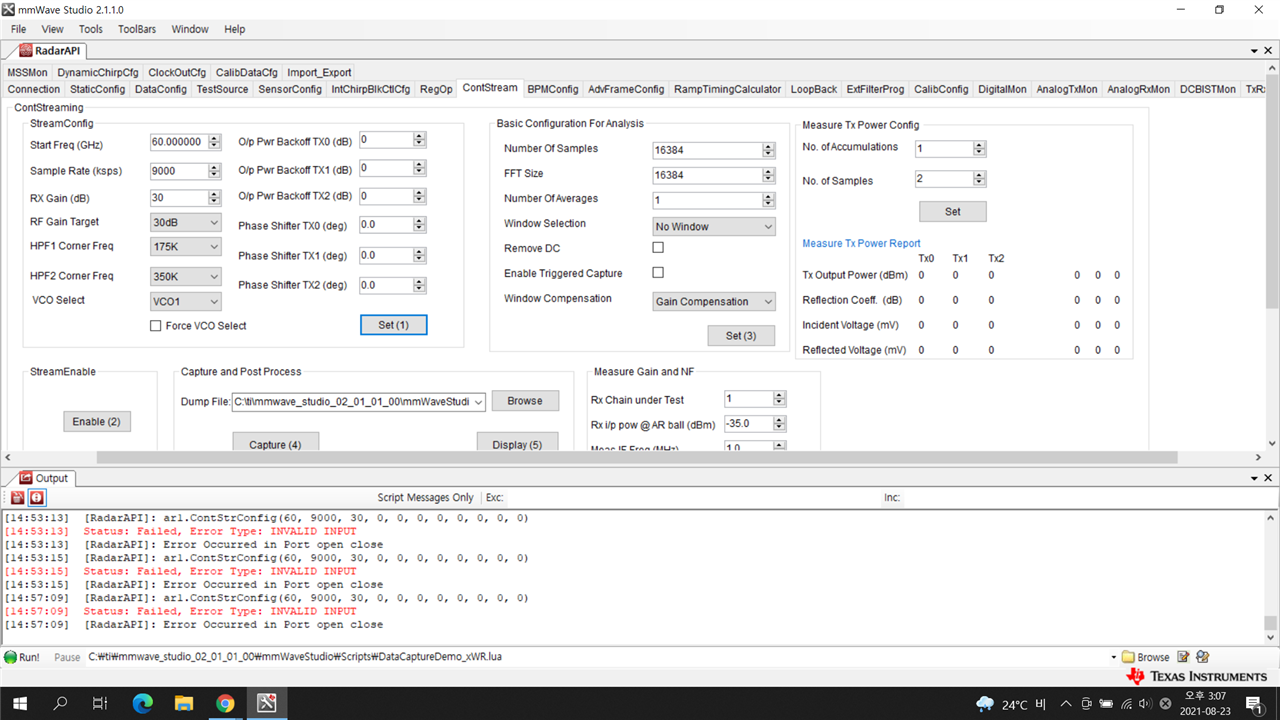Click the Enable (2) stream button
Image resolution: width=1280 pixels, height=720 pixels.
(96, 422)
